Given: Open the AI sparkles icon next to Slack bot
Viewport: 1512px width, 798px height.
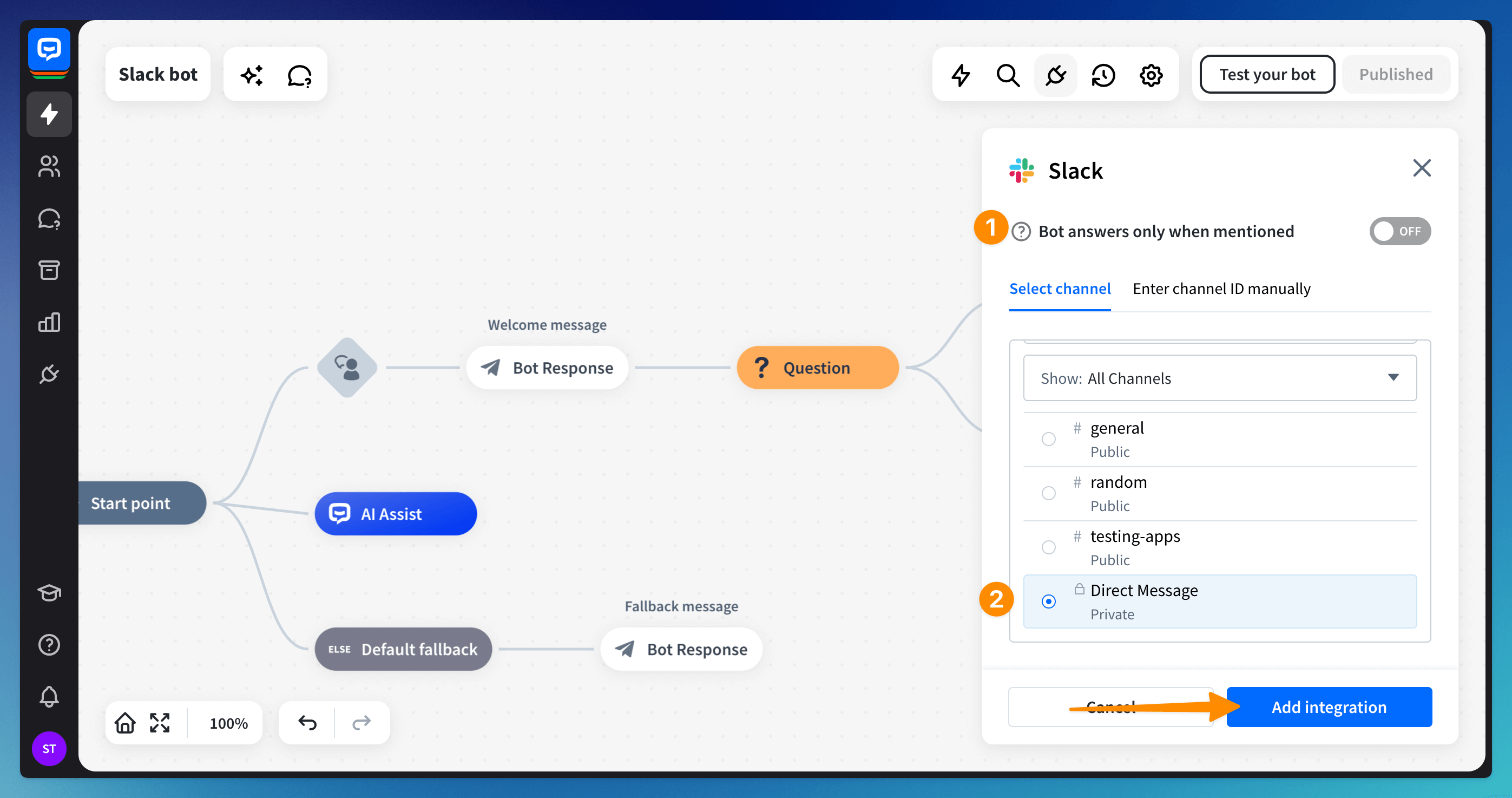Looking at the screenshot, I should [x=252, y=75].
